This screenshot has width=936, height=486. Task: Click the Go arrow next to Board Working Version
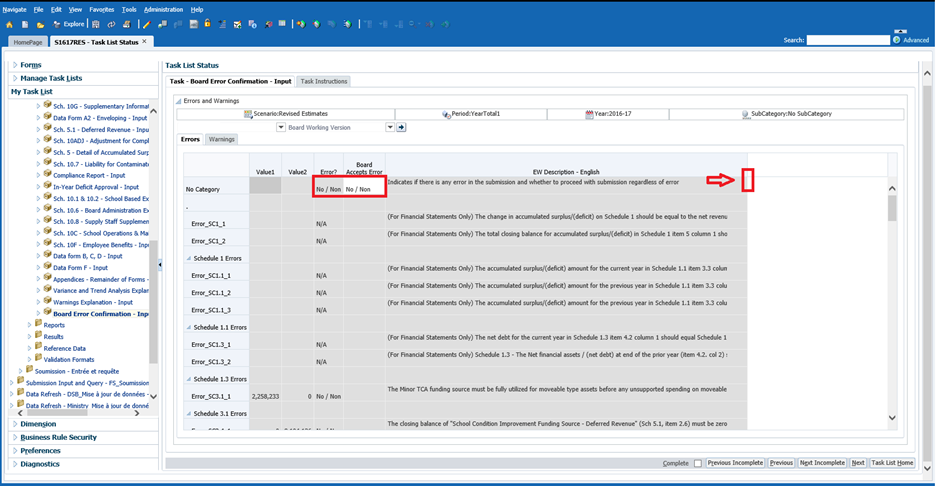tap(401, 127)
